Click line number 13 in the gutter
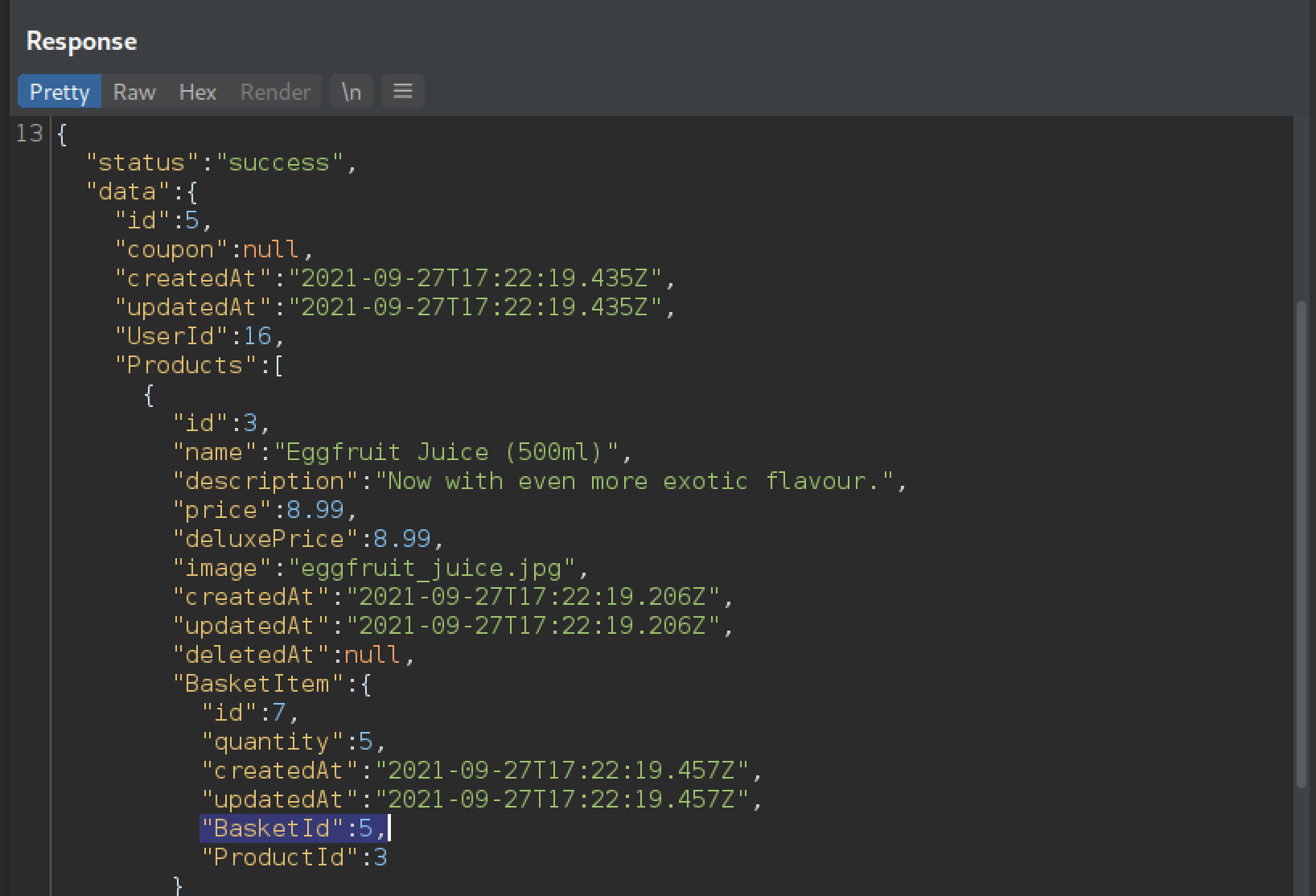This screenshot has height=896, width=1316. (x=29, y=134)
